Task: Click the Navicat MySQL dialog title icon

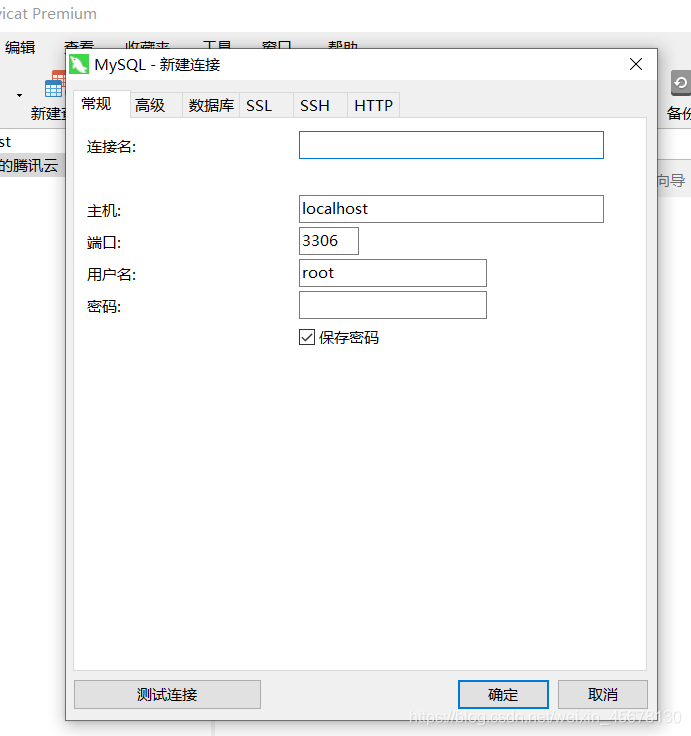Action: click(x=78, y=64)
